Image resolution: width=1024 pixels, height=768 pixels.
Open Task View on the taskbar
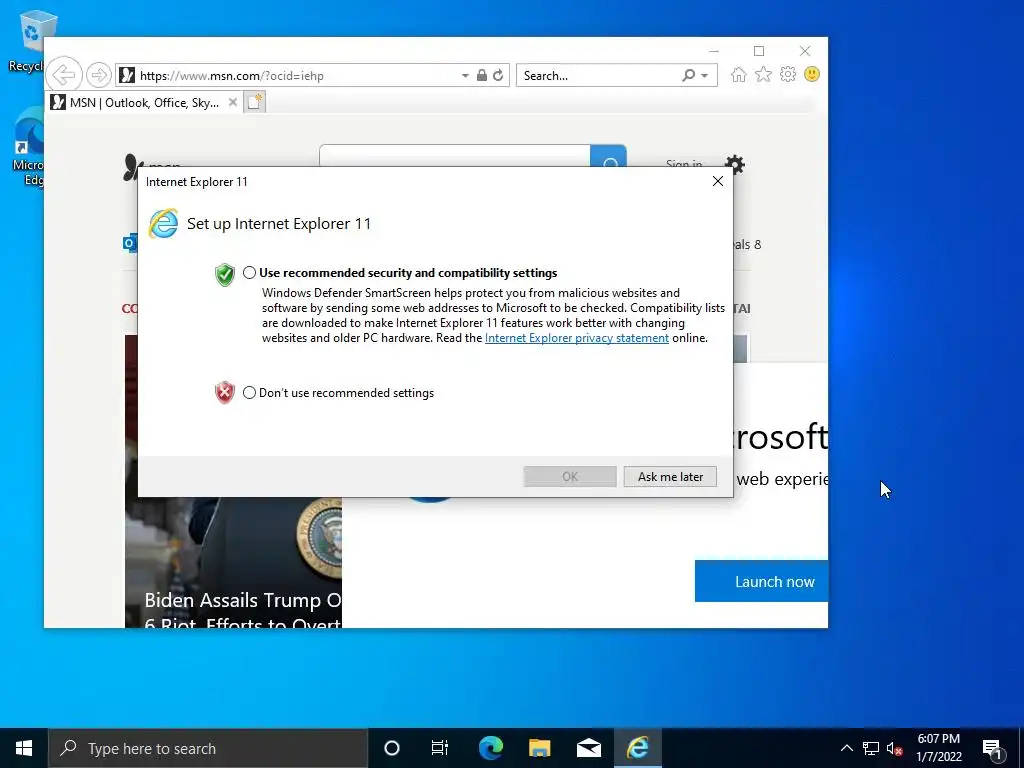point(440,748)
